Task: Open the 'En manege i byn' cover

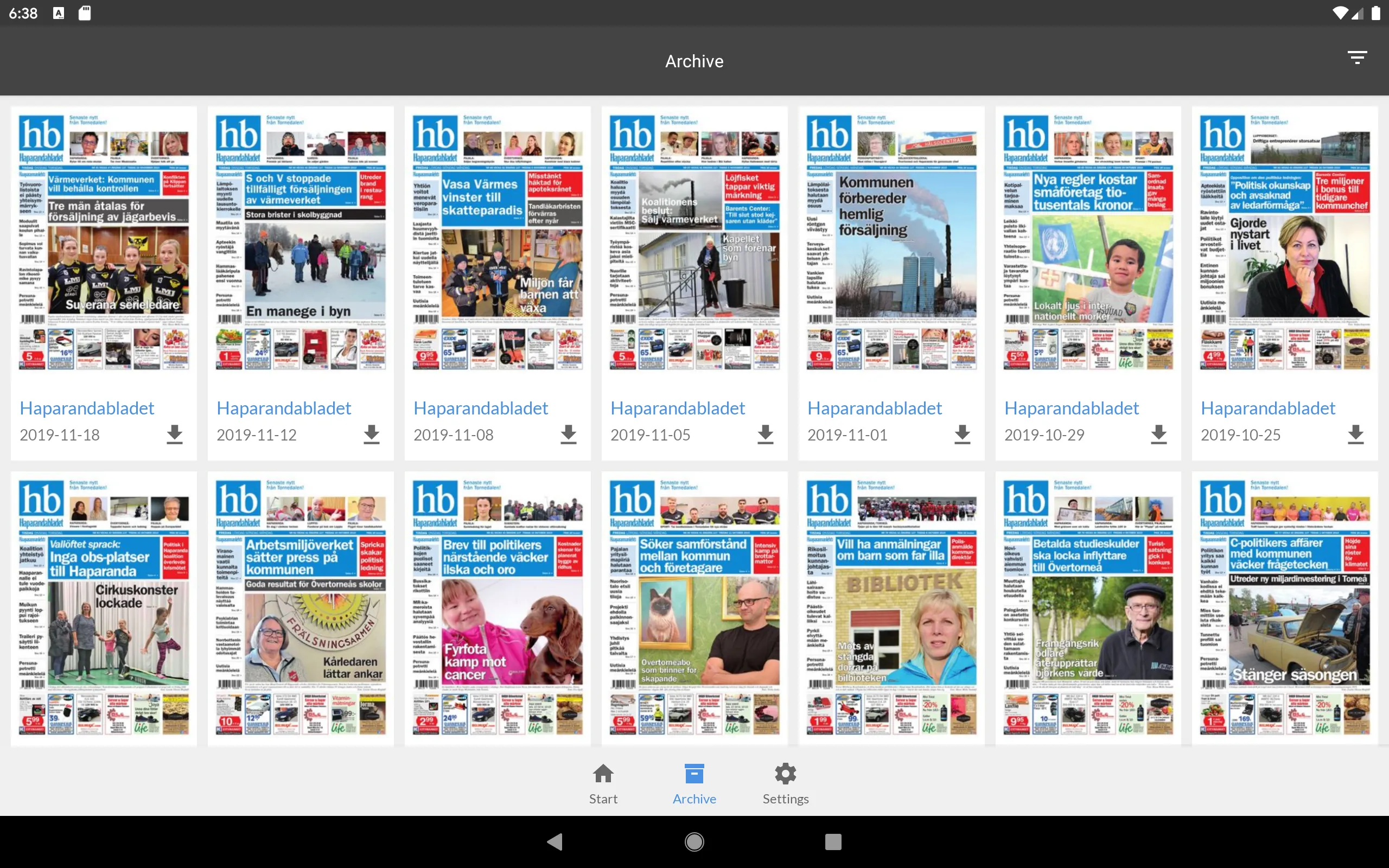Action: click(301, 242)
